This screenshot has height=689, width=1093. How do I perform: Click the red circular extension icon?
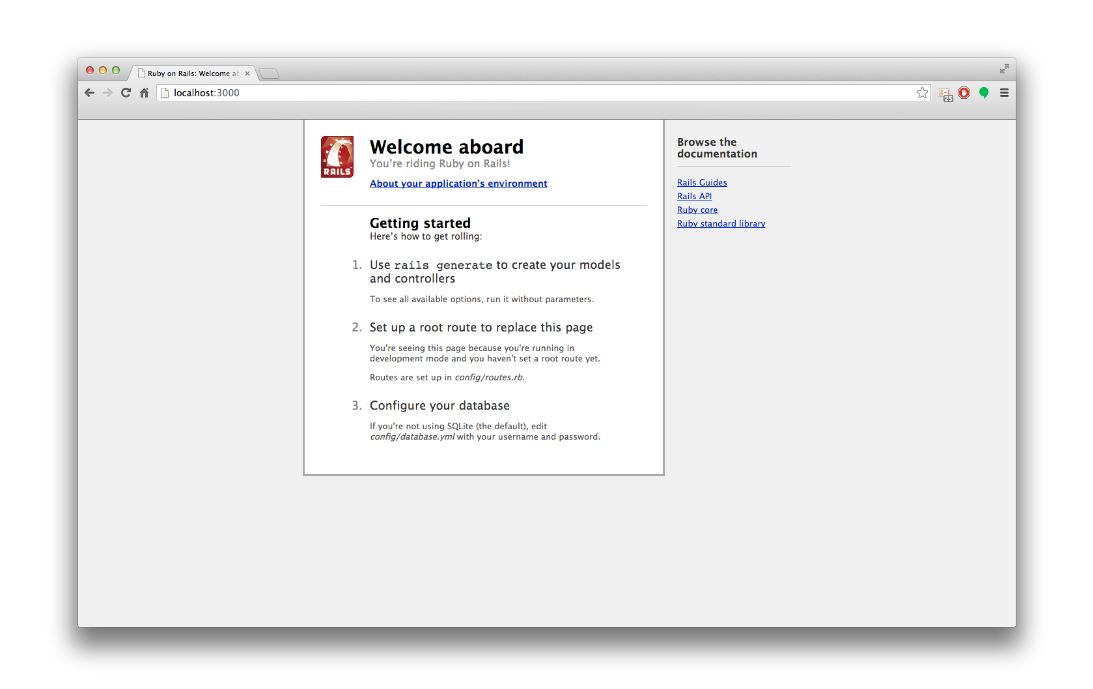964,93
